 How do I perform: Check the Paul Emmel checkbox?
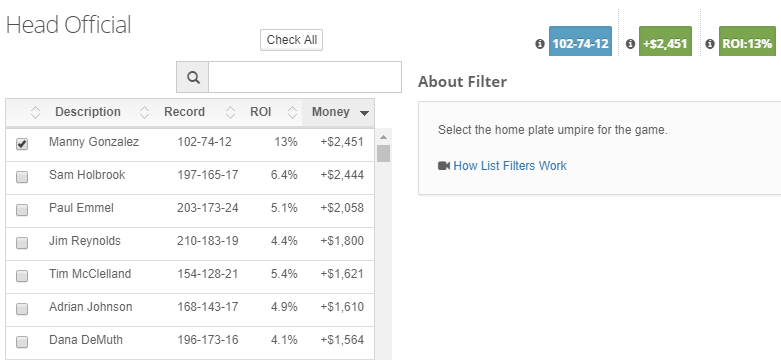[x=22, y=210]
